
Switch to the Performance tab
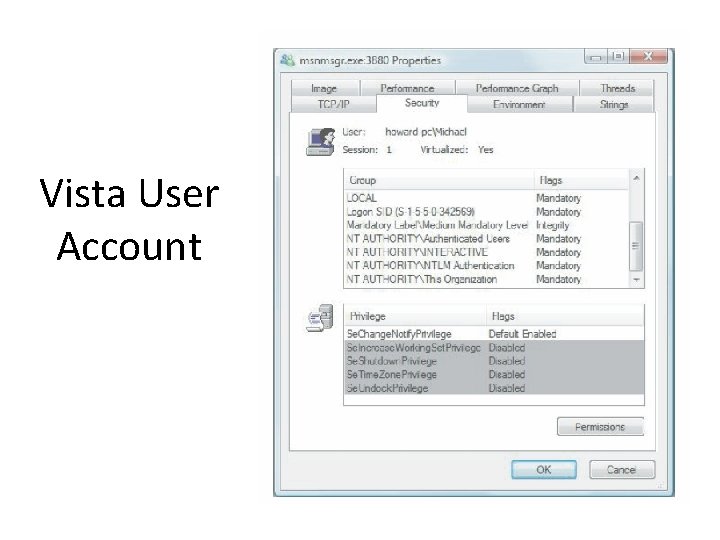tap(407, 88)
